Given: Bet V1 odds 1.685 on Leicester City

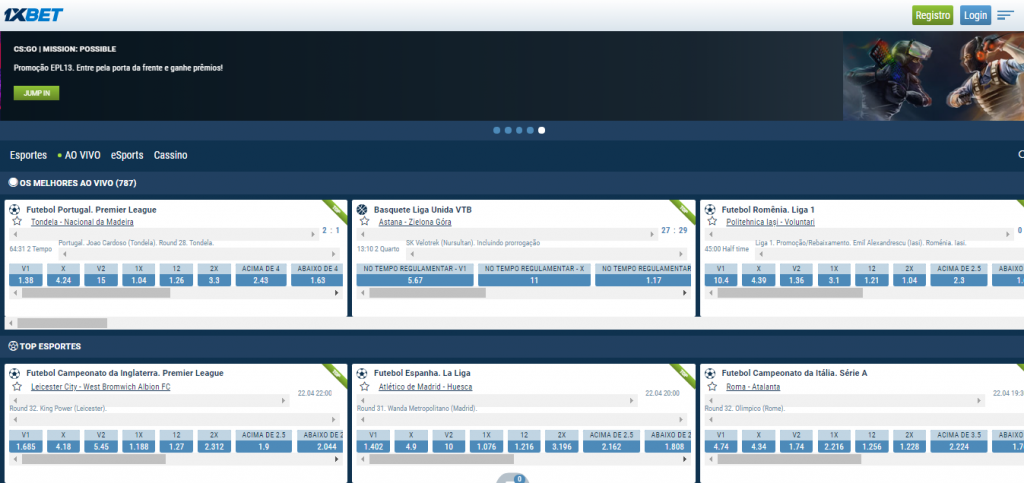Looking at the screenshot, I should [26, 447].
